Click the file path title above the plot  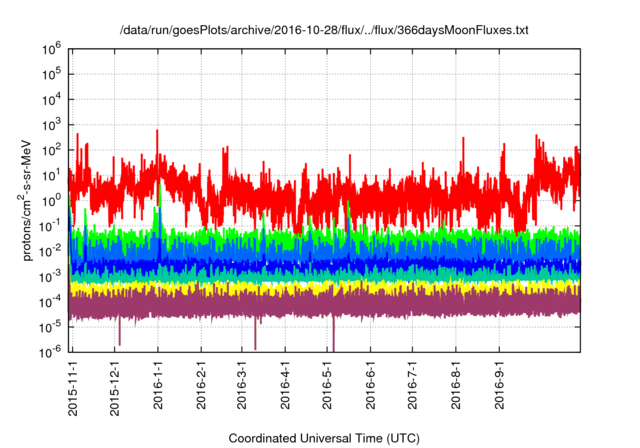click(323, 31)
